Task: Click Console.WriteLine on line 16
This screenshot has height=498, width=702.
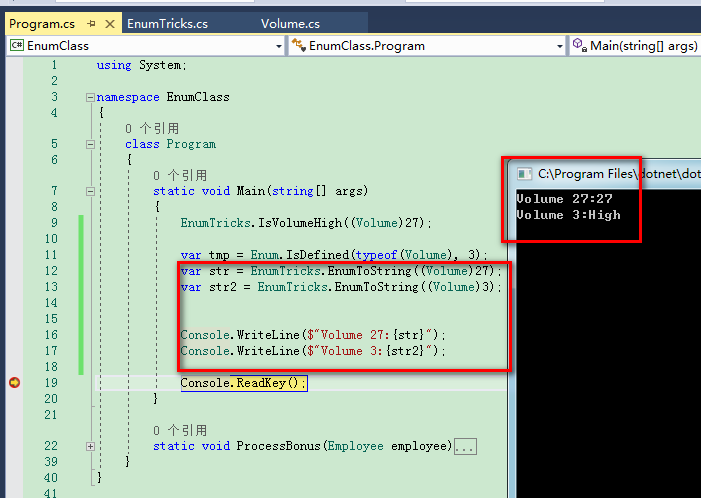Action: pyautogui.click(x=240, y=335)
